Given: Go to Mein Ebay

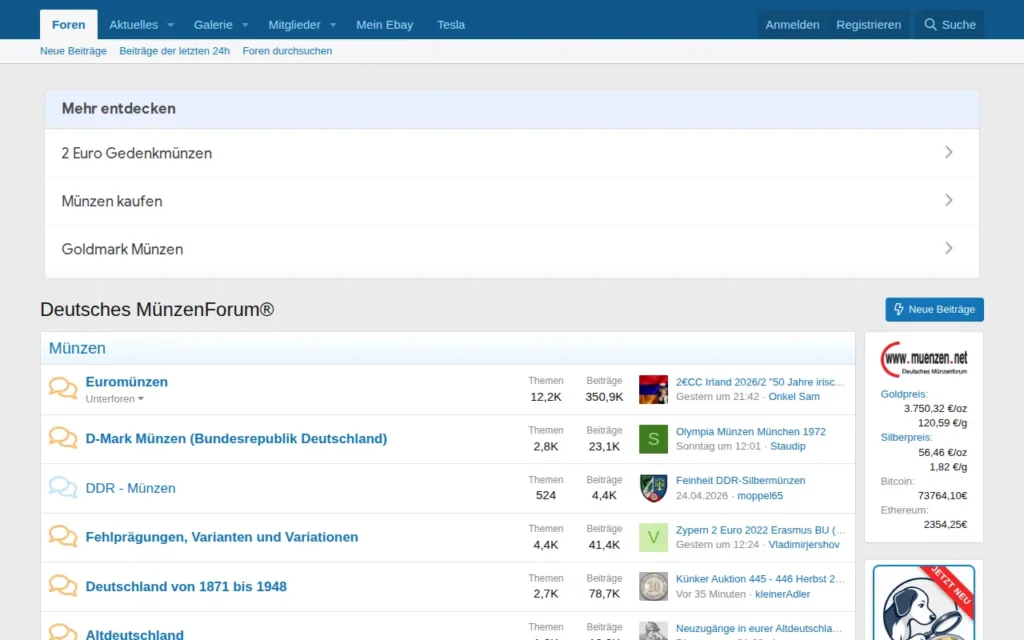Looking at the screenshot, I should click(x=385, y=25).
